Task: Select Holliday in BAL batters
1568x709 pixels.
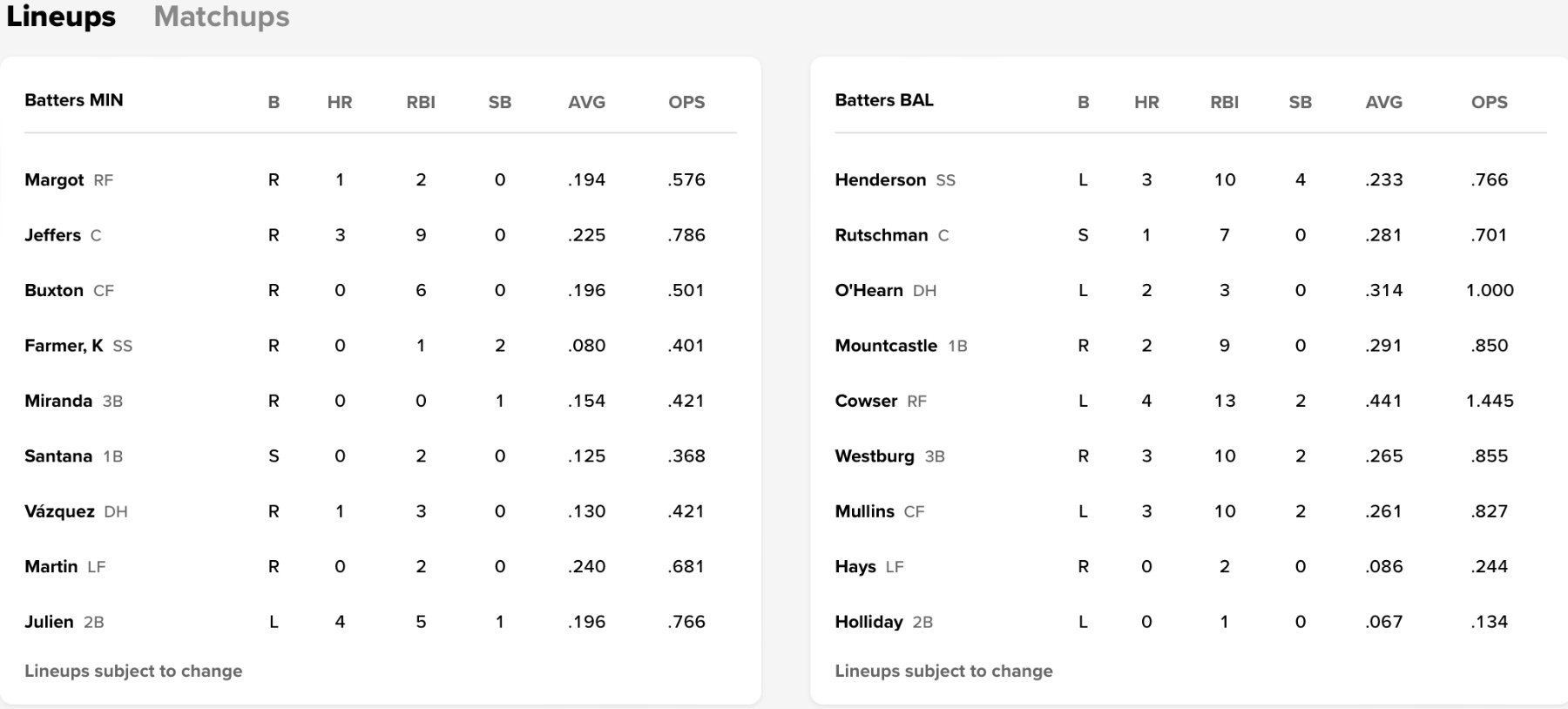Action: point(868,622)
